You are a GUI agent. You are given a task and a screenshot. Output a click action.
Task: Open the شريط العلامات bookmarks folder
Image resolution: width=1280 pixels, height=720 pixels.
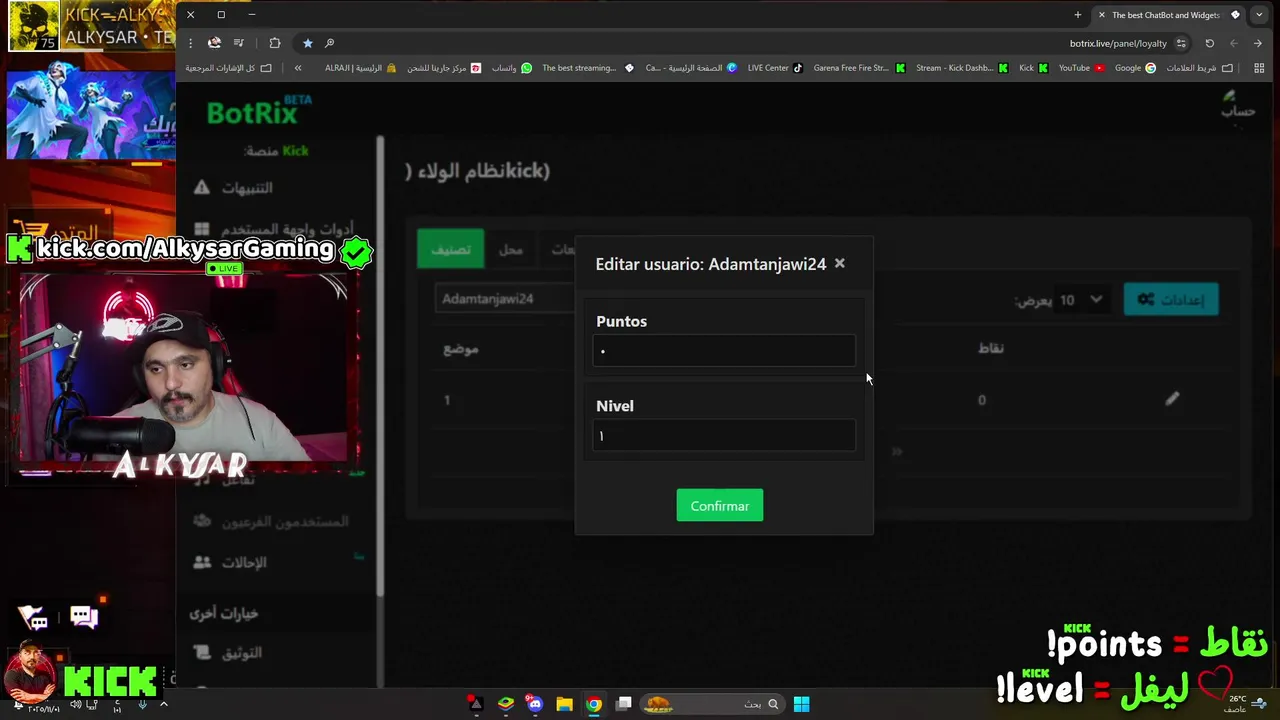1199,68
